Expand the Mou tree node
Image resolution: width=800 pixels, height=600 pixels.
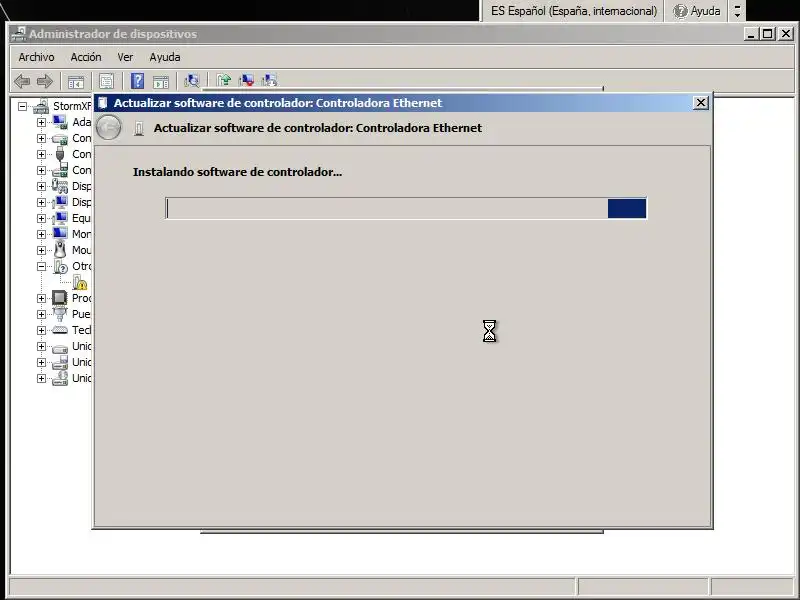[41, 250]
